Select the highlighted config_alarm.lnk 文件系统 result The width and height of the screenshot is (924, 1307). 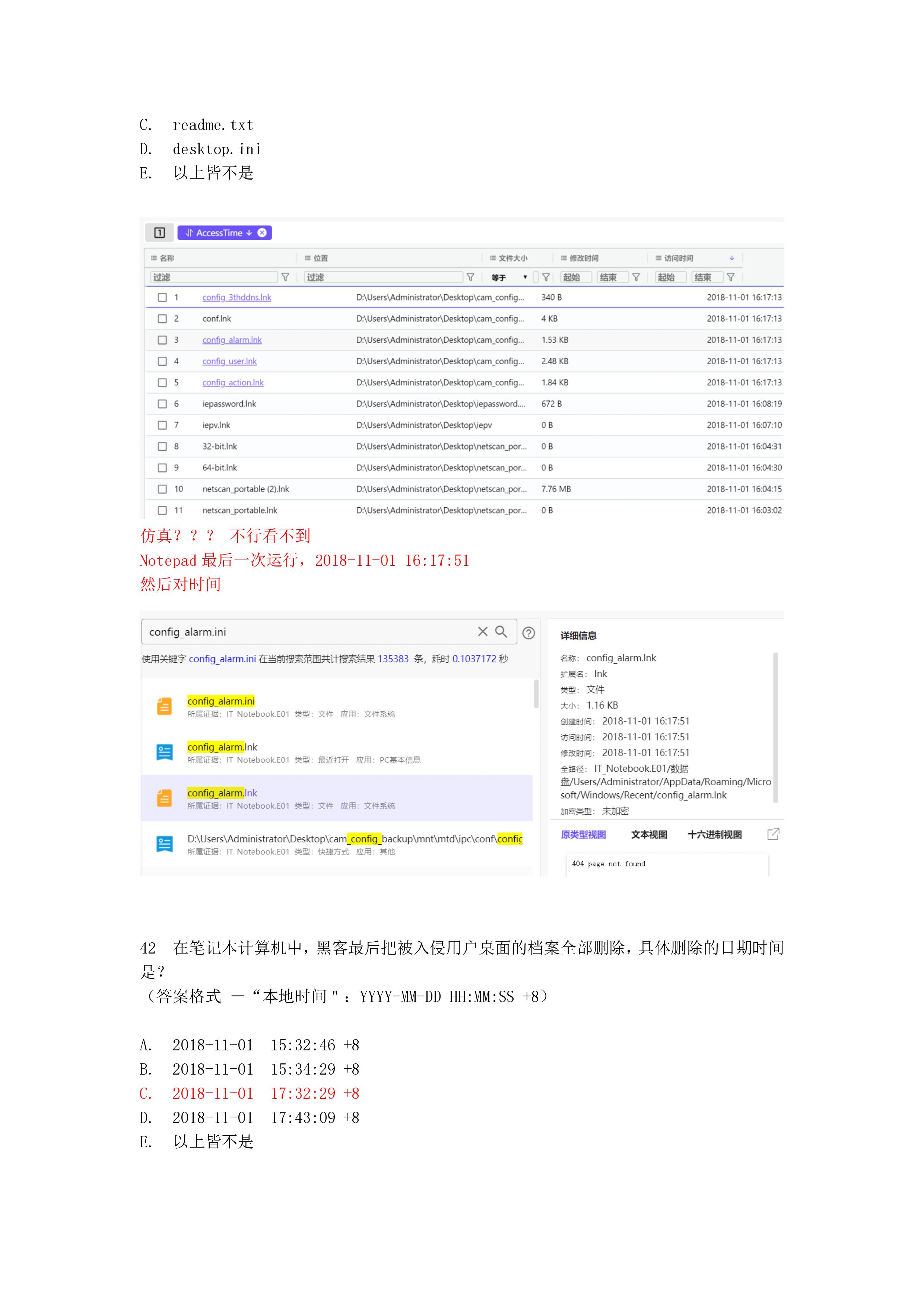point(337,798)
